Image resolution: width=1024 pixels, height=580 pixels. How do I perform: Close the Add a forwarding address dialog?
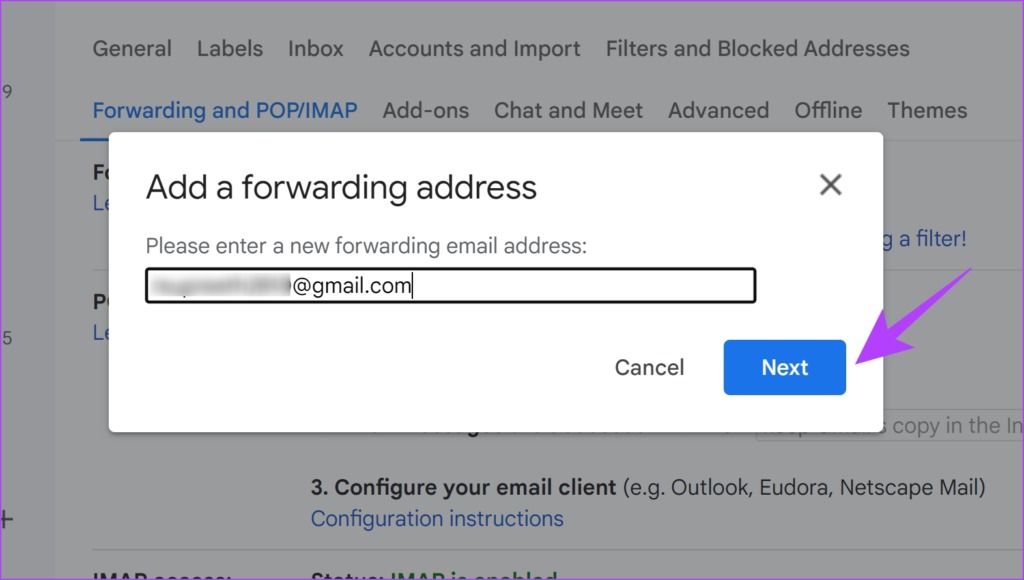[x=830, y=185]
